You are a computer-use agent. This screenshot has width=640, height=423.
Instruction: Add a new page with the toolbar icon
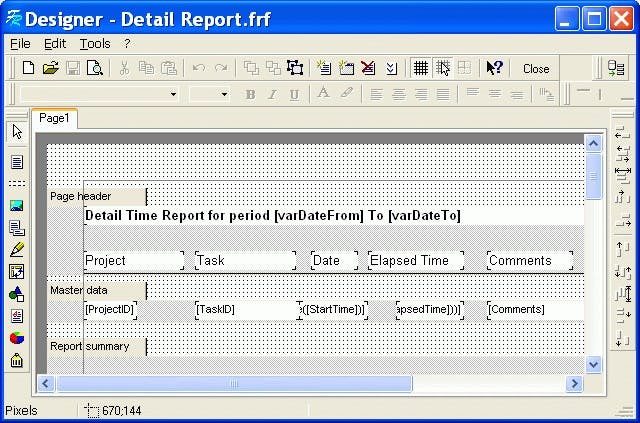point(324,68)
